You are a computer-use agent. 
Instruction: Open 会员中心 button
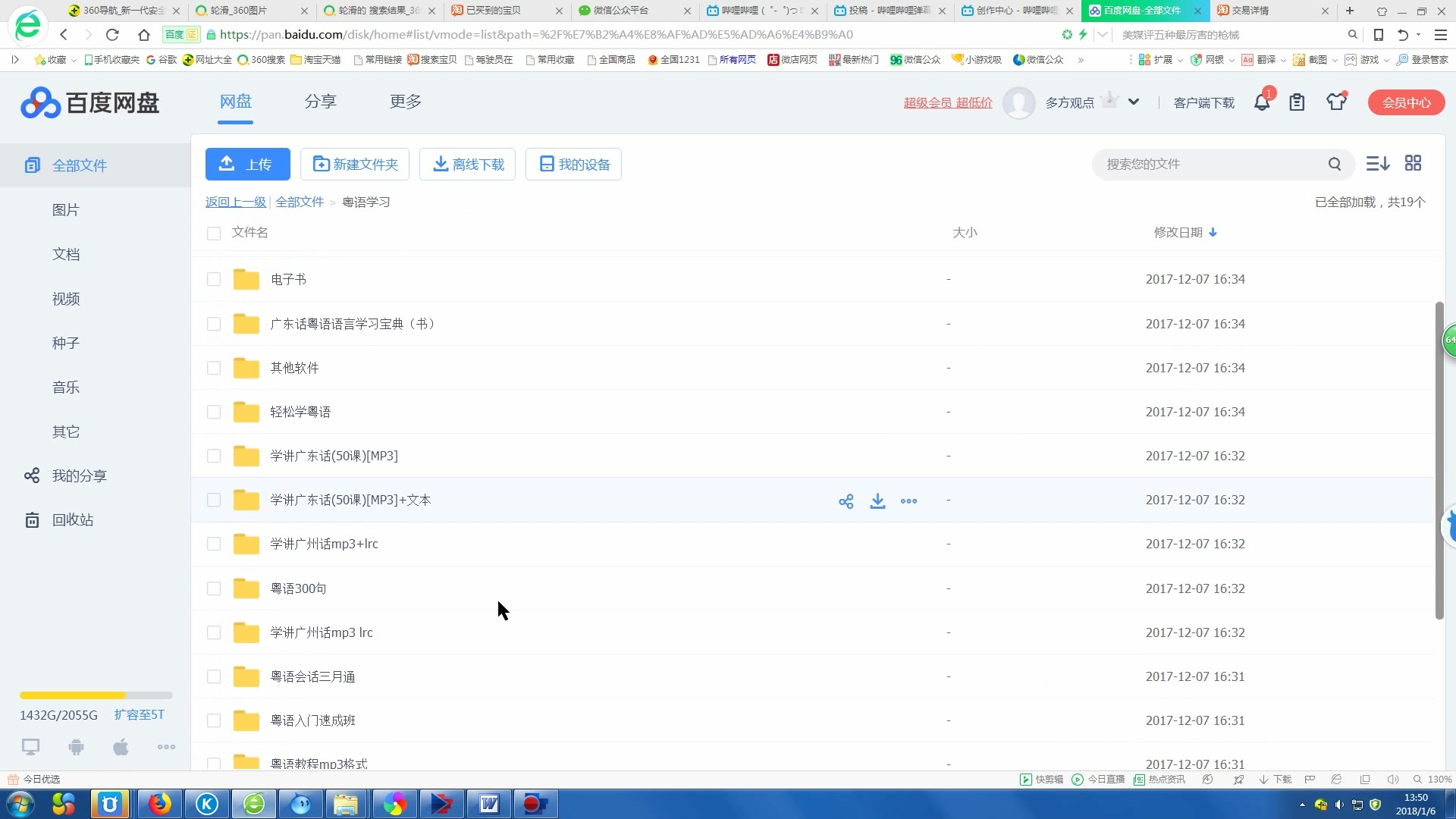[1406, 102]
